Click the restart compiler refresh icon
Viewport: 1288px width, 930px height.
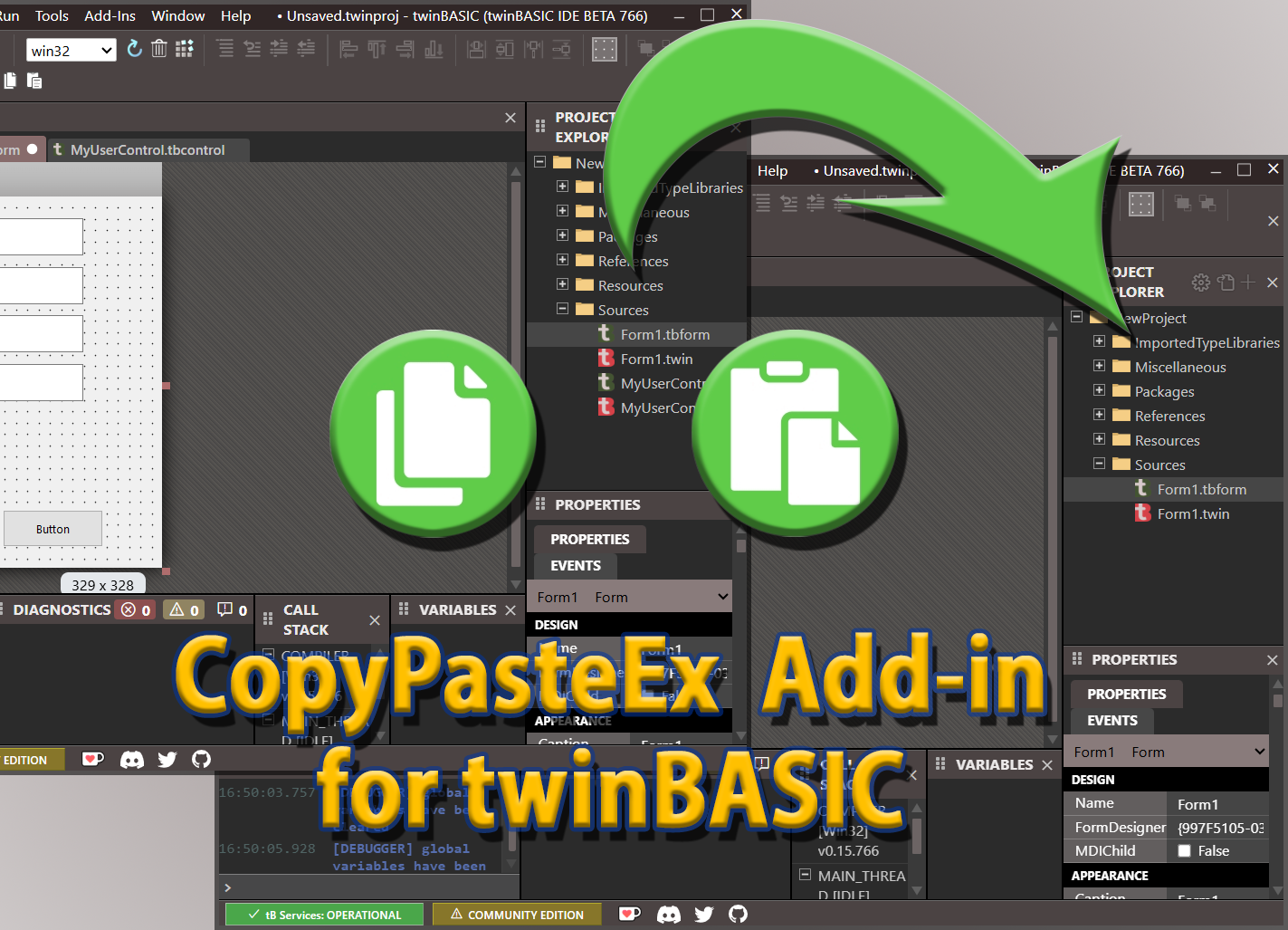pos(134,49)
